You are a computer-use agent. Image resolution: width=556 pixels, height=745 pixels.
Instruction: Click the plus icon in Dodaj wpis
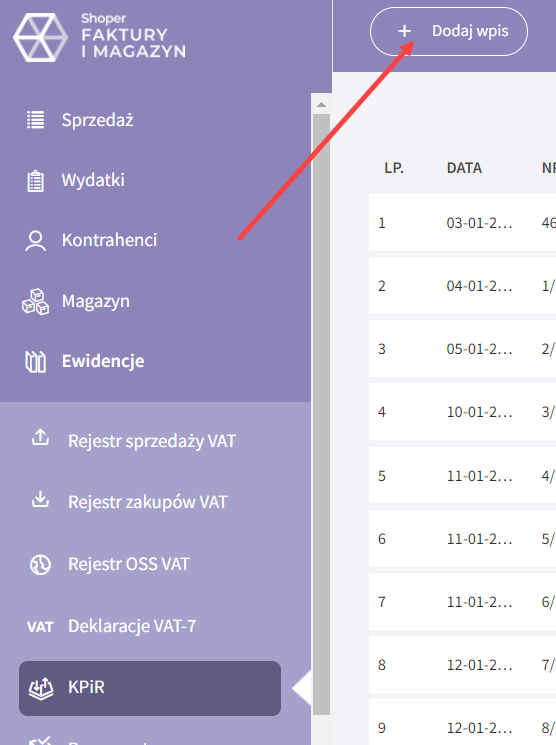tap(404, 31)
